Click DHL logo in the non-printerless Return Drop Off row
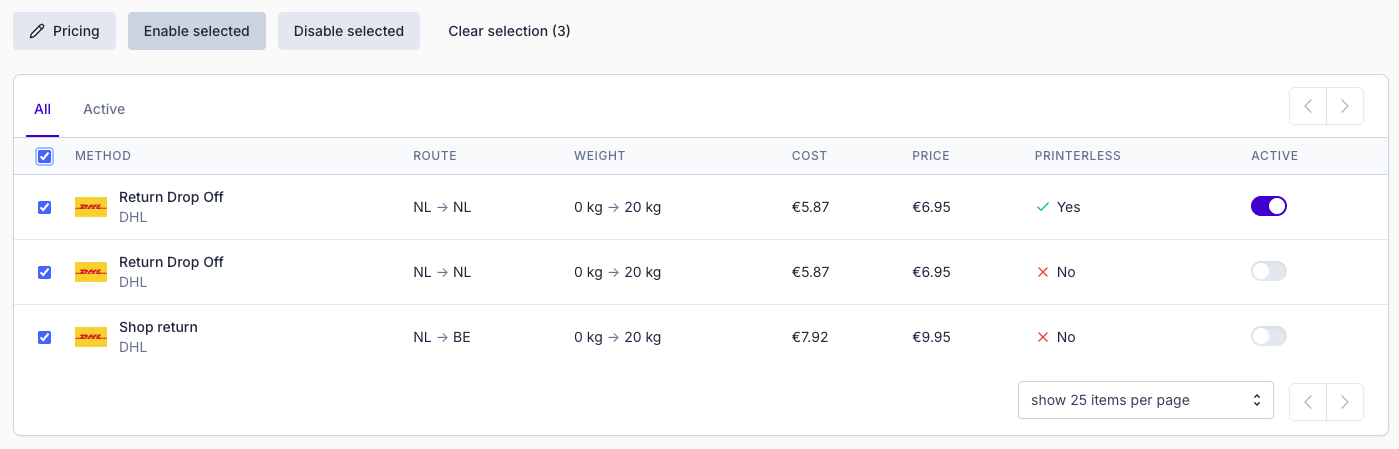The height and width of the screenshot is (449, 1399). tap(91, 272)
